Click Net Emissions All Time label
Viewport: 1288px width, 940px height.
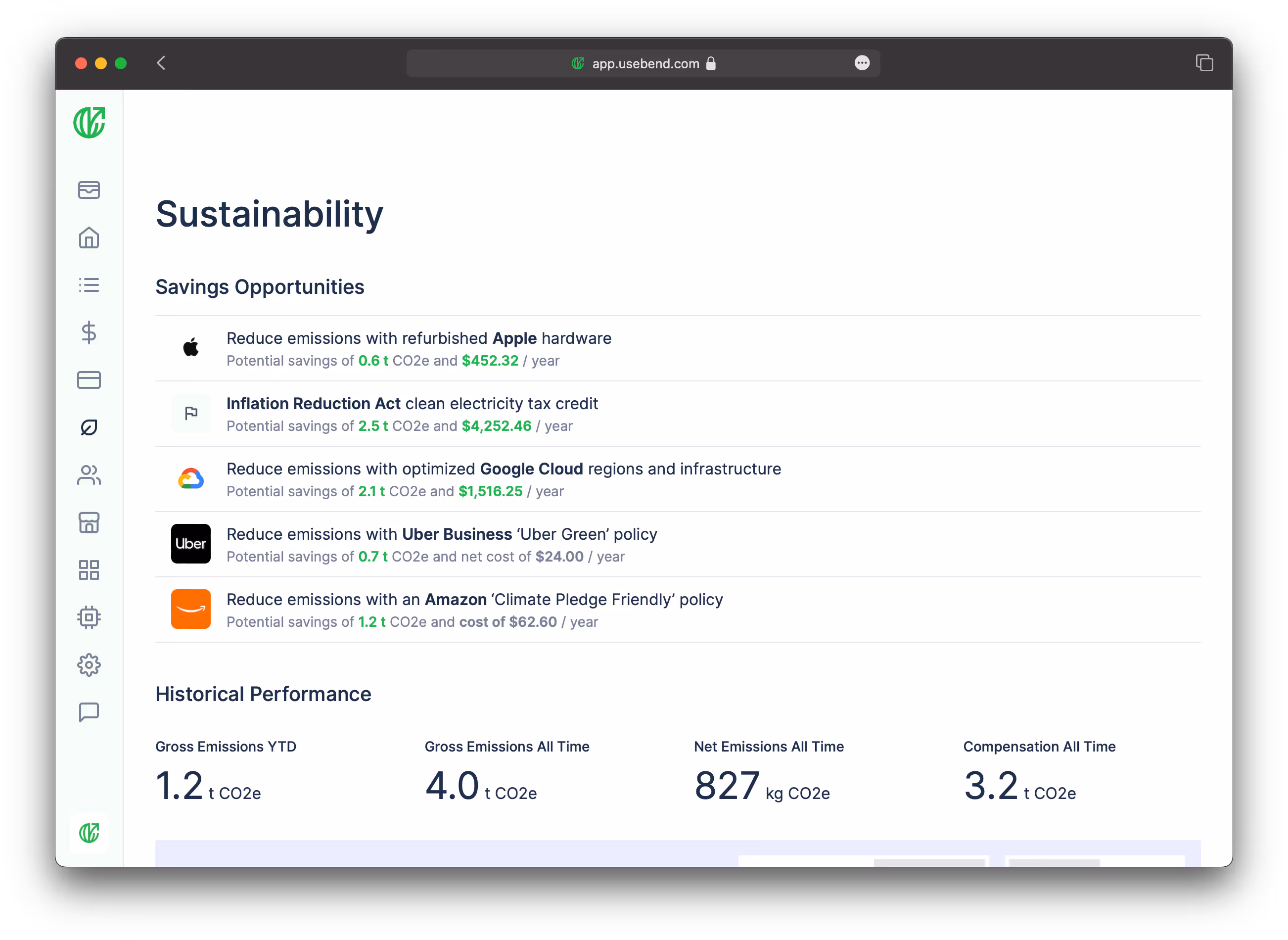(x=769, y=747)
